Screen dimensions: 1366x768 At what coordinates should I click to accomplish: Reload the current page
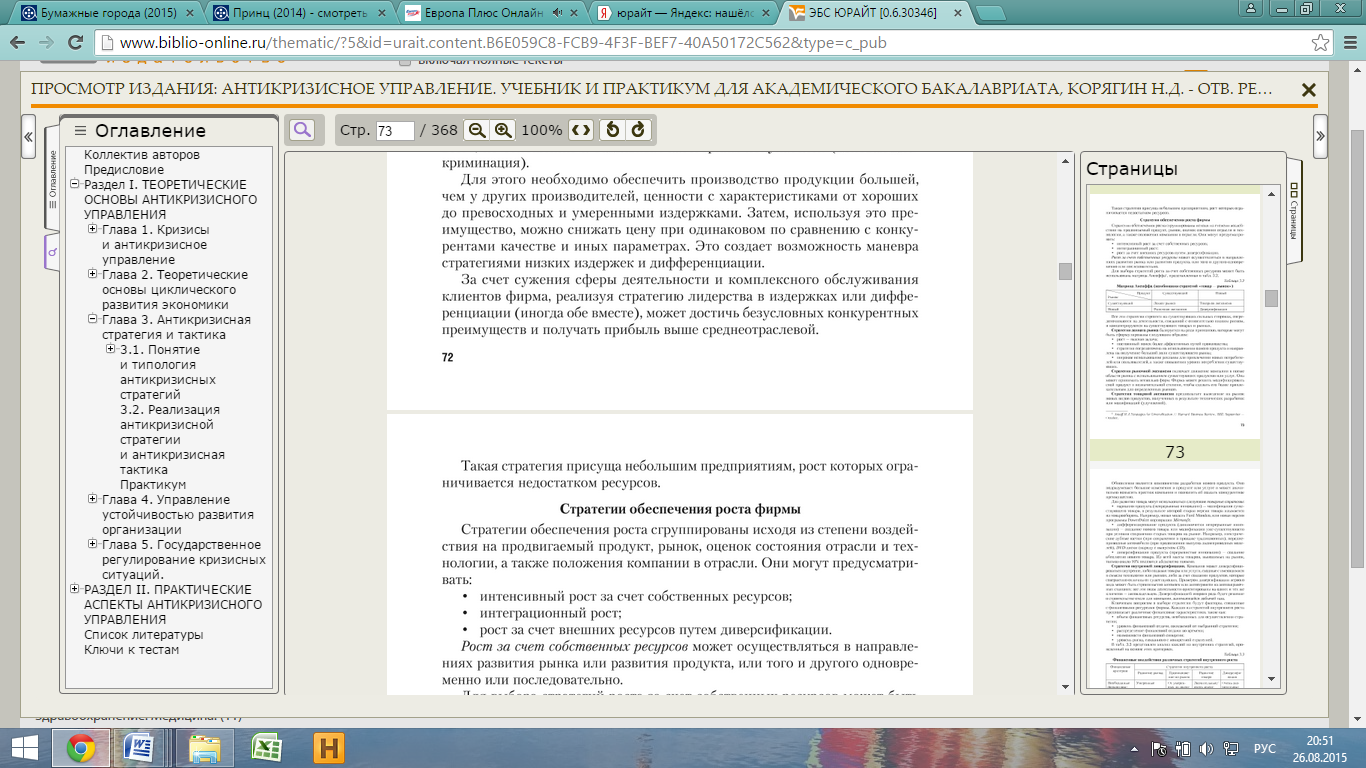pos(76,44)
